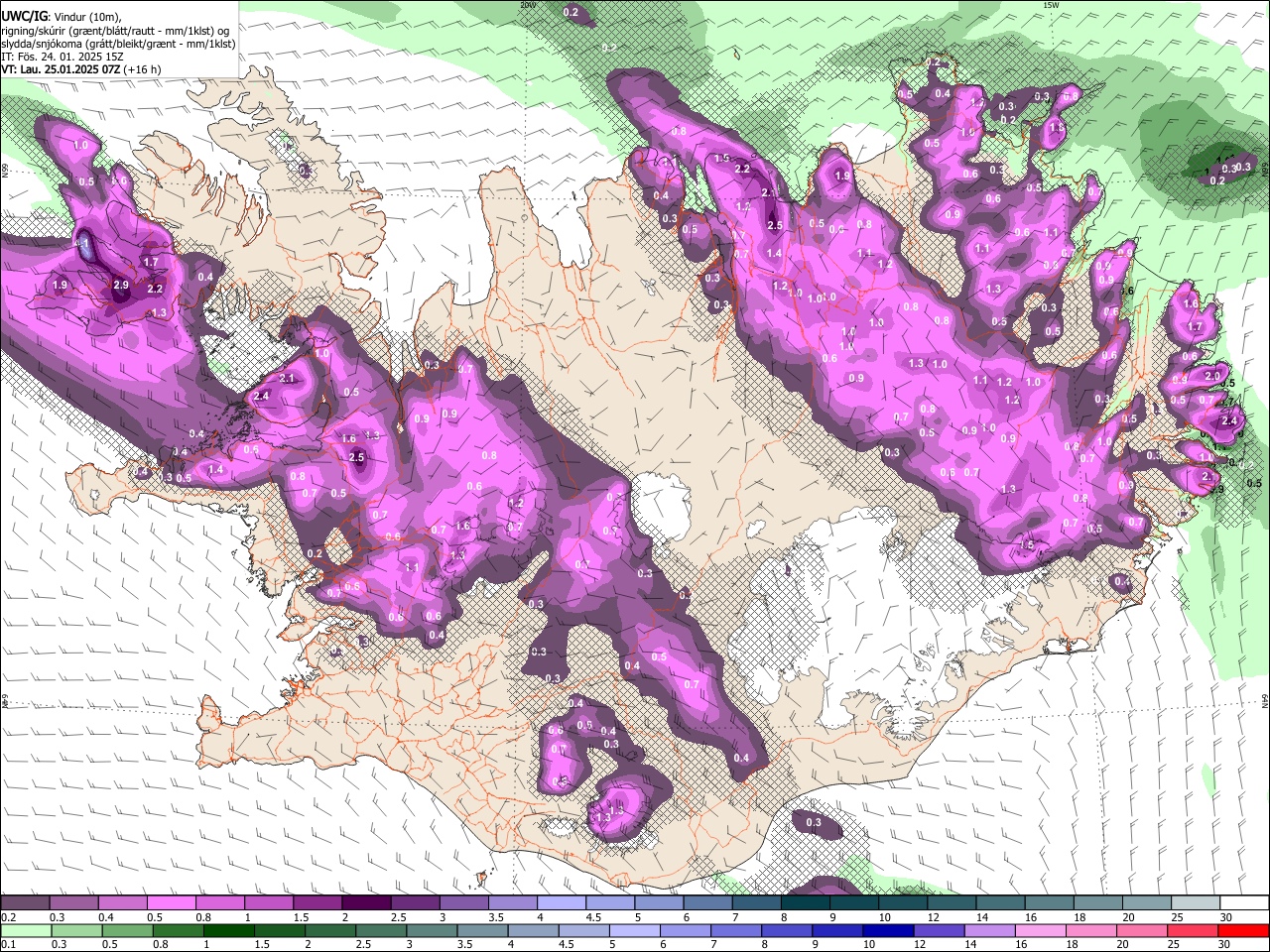Click the bright pink legend swatch between 0.5 and 0.8
The width and height of the screenshot is (1270, 952).
pyautogui.click(x=172, y=903)
